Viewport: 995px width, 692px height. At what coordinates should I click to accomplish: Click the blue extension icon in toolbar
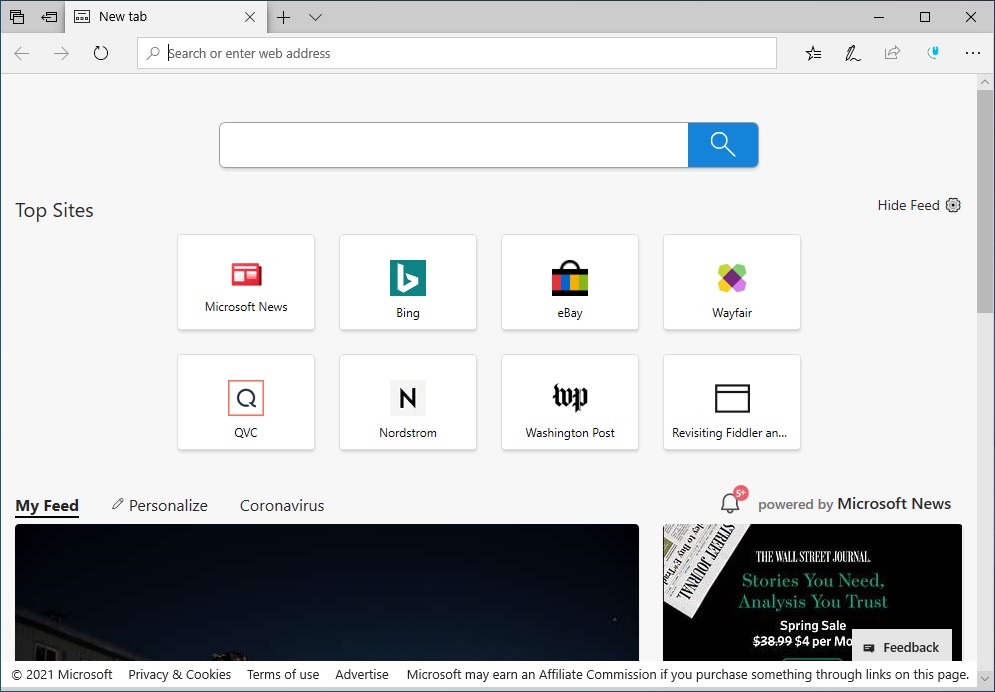point(933,53)
